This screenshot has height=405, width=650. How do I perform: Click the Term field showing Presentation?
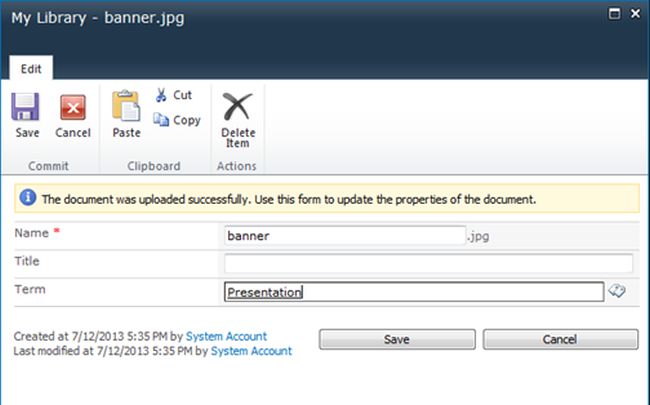click(414, 292)
